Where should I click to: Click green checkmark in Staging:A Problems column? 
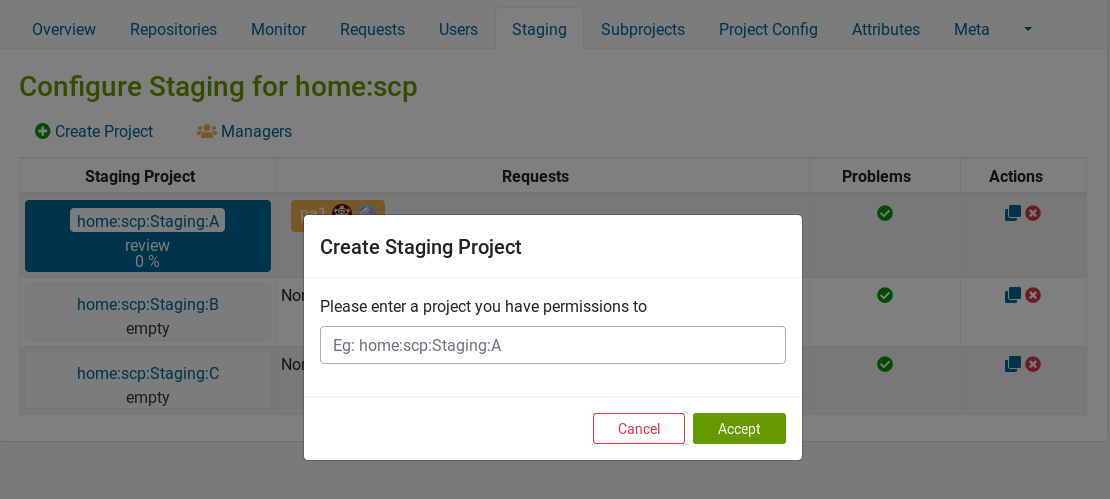tap(885, 213)
